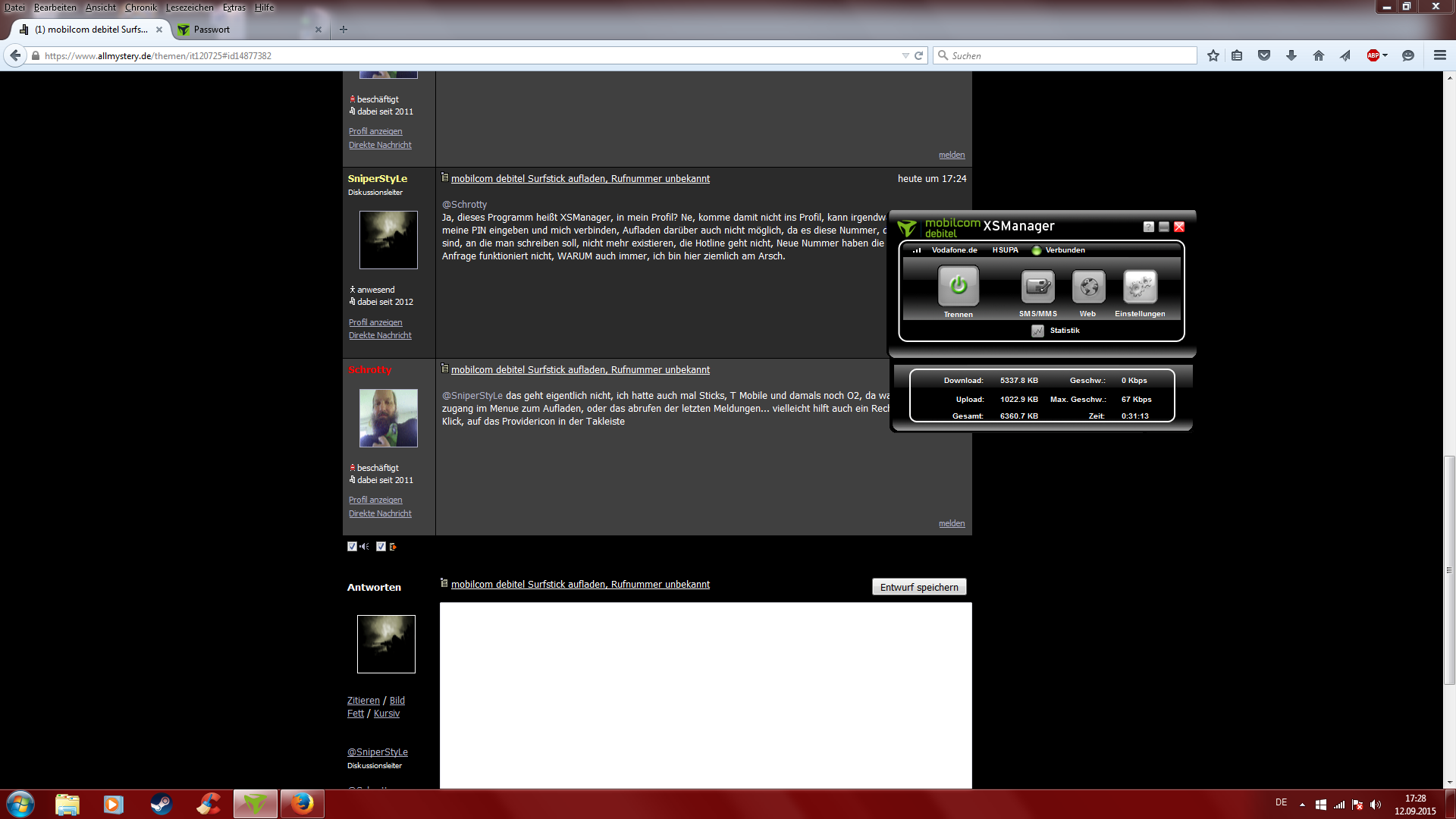Open the Pocket toolbar icon
The width and height of the screenshot is (1456, 819).
click(1264, 55)
